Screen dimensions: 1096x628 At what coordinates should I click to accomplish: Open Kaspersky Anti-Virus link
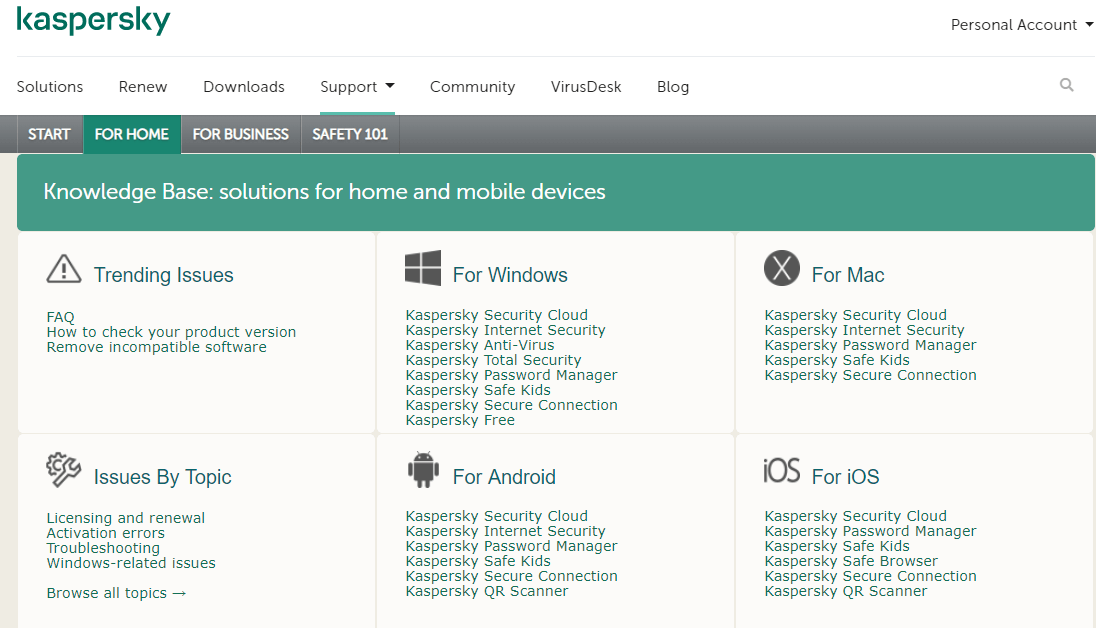(480, 345)
